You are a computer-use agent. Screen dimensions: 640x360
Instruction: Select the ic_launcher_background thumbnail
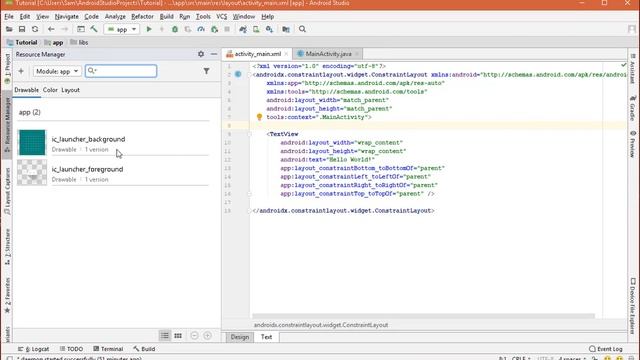click(x=32, y=142)
